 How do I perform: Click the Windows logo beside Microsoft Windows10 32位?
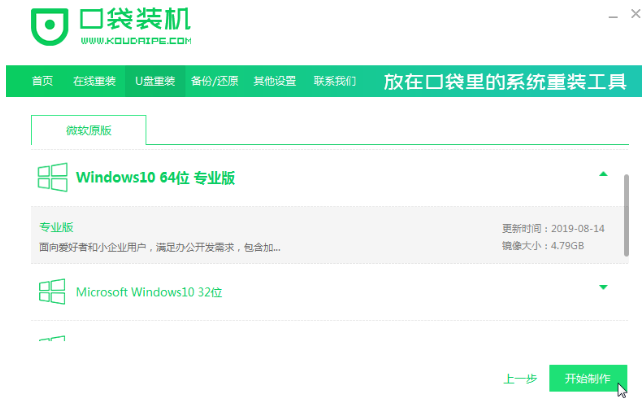pyautogui.click(x=52, y=291)
